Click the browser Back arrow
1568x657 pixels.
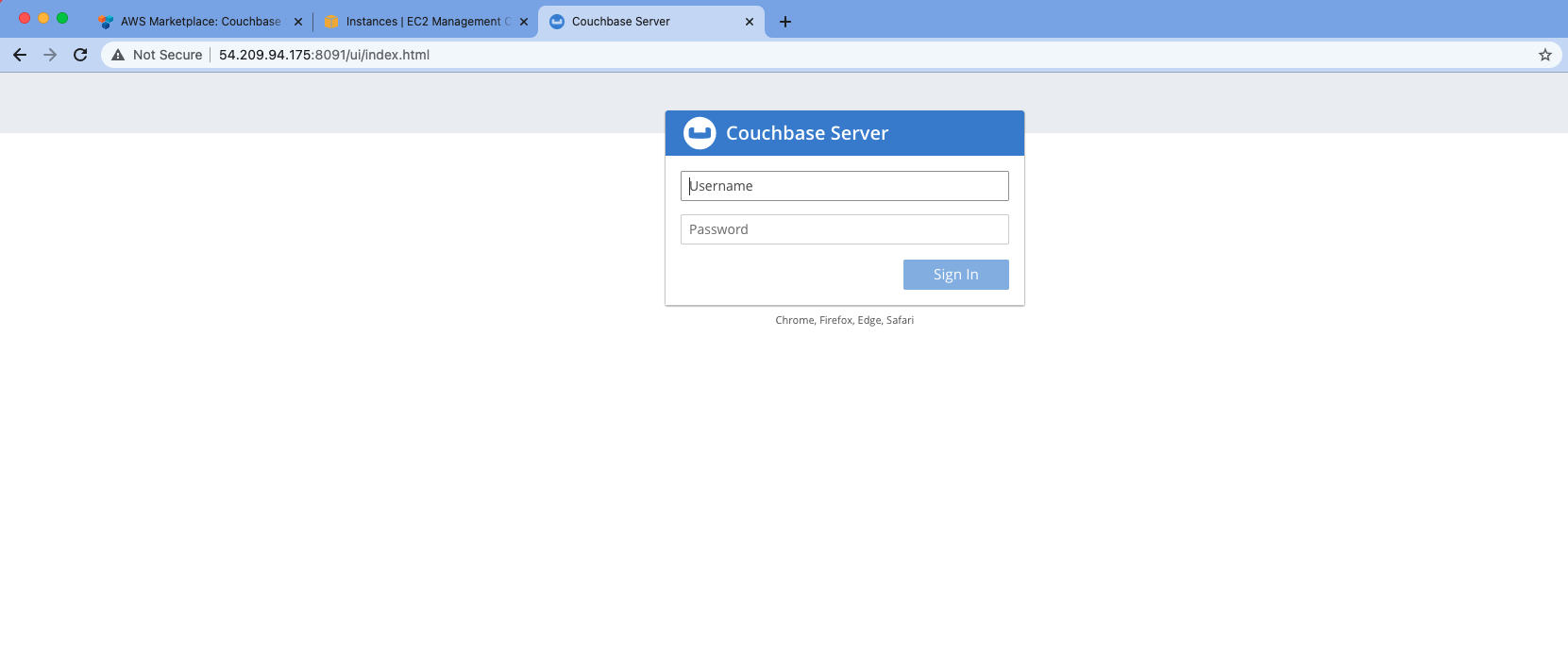pyautogui.click(x=20, y=55)
